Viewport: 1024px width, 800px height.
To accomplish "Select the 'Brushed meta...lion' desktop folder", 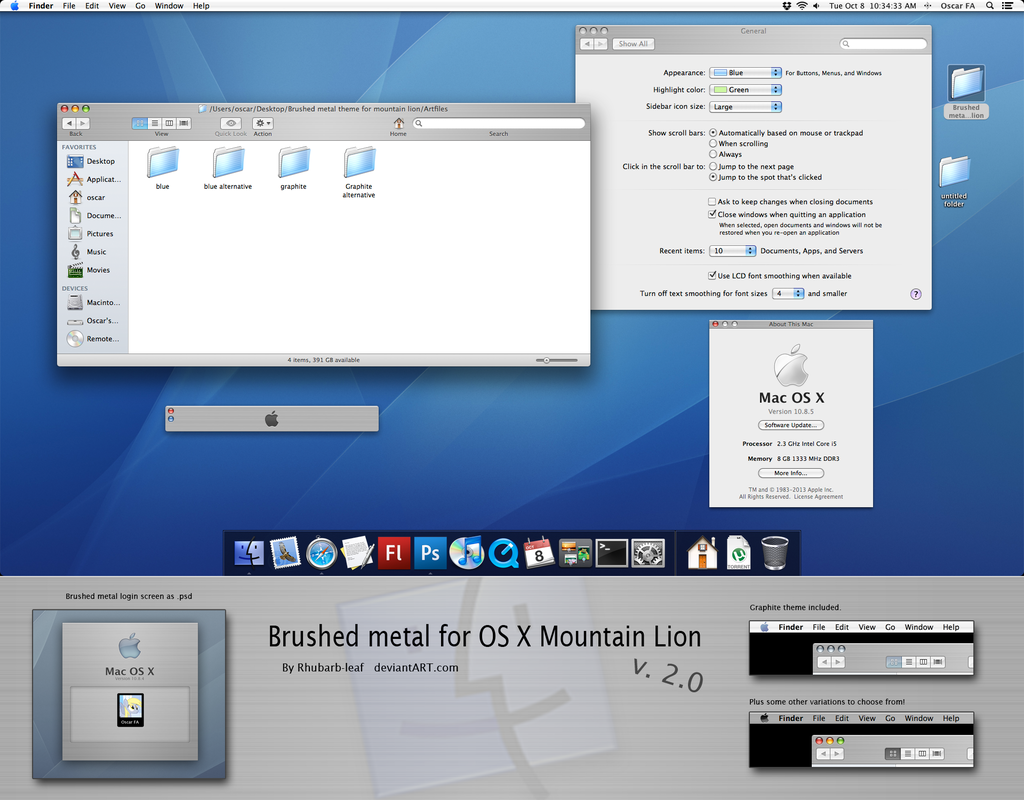I will (x=966, y=92).
